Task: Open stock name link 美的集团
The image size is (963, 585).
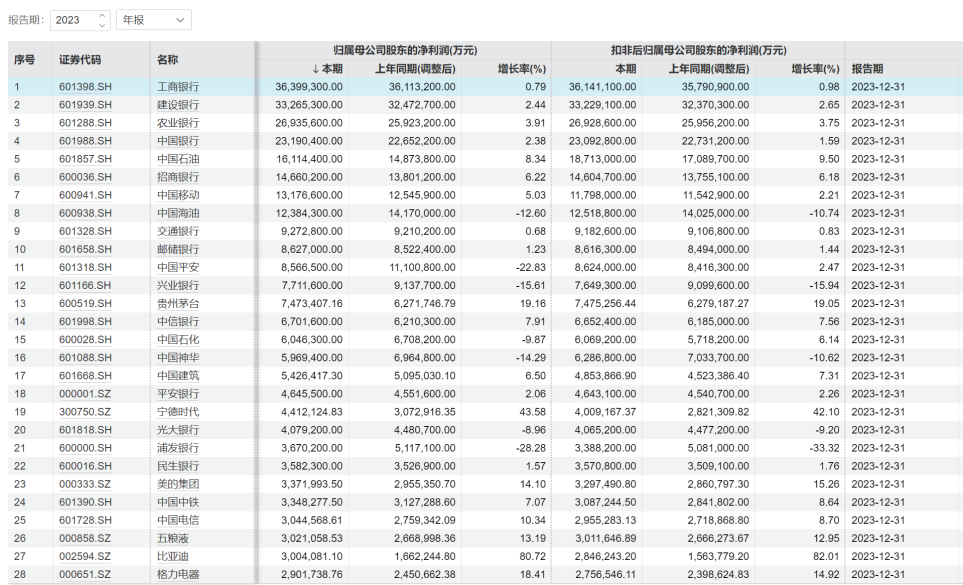Action: point(177,484)
